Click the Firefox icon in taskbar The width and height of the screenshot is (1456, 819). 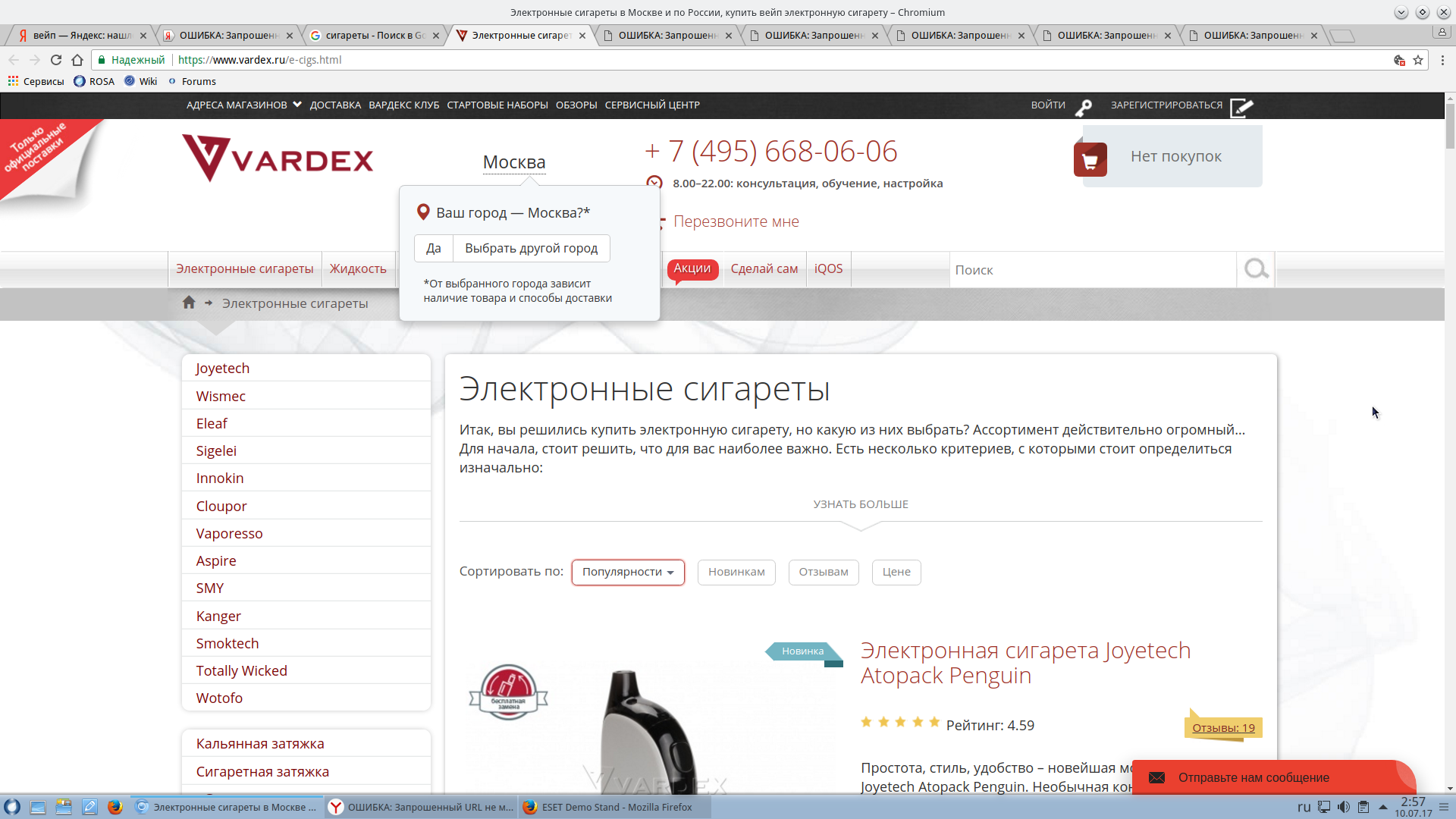click(x=115, y=807)
